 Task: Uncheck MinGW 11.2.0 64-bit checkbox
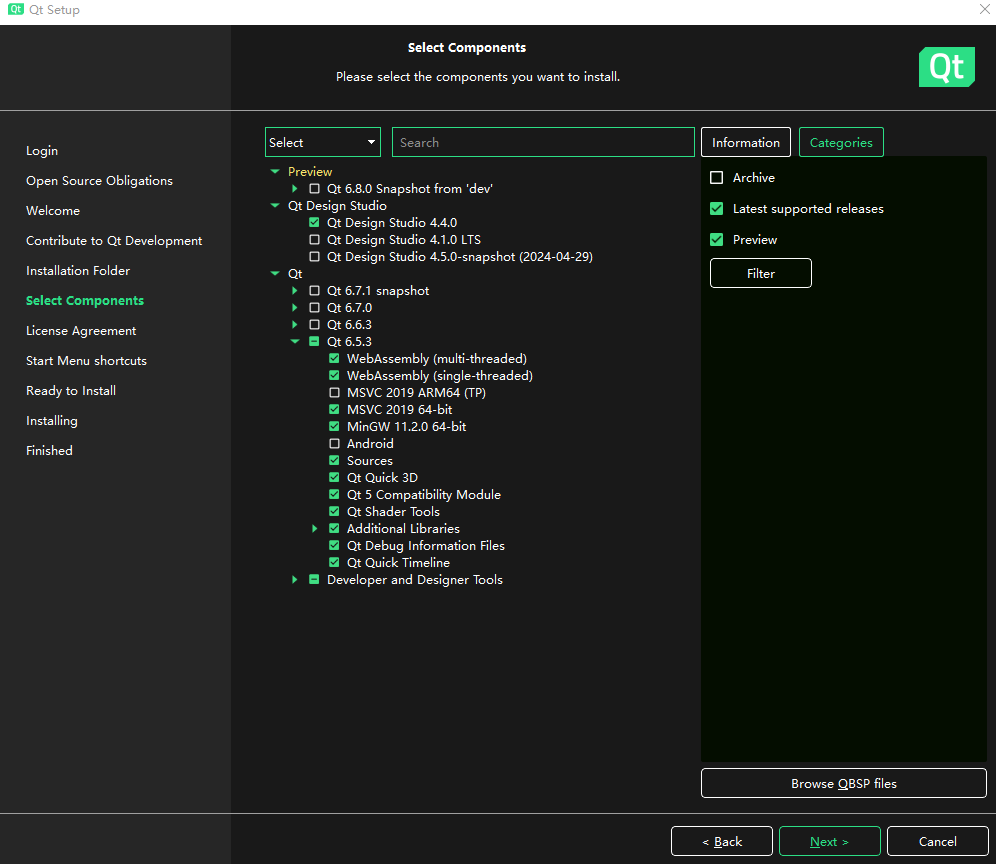(x=334, y=427)
